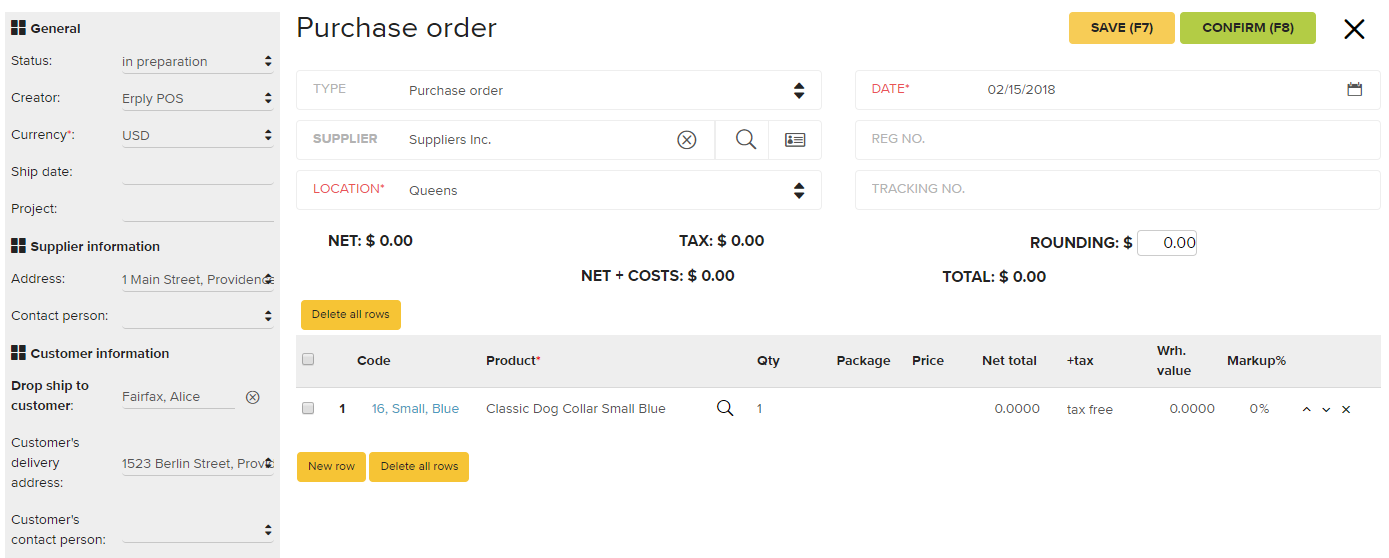Viewport: 1389px width, 558px height.
Task: Move product row 1 up
Action: pyautogui.click(x=1307, y=410)
